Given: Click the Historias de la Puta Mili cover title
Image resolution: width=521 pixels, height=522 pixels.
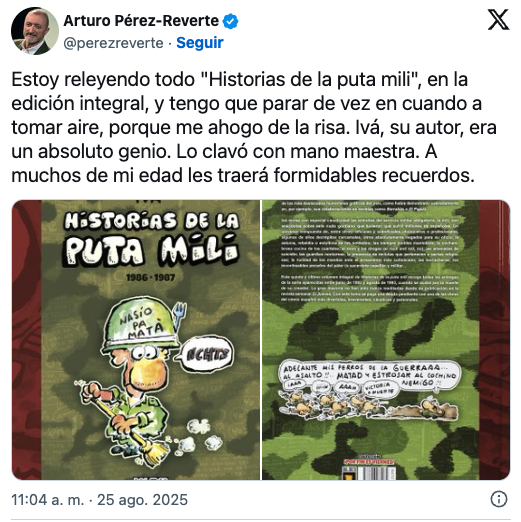Looking at the screenshot, I should click(x=152, y=239).
